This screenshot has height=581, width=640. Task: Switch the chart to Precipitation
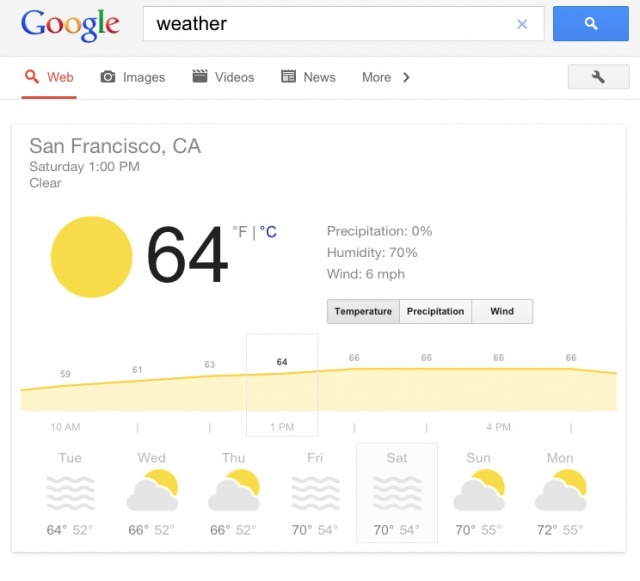click(x=435, y=311)
